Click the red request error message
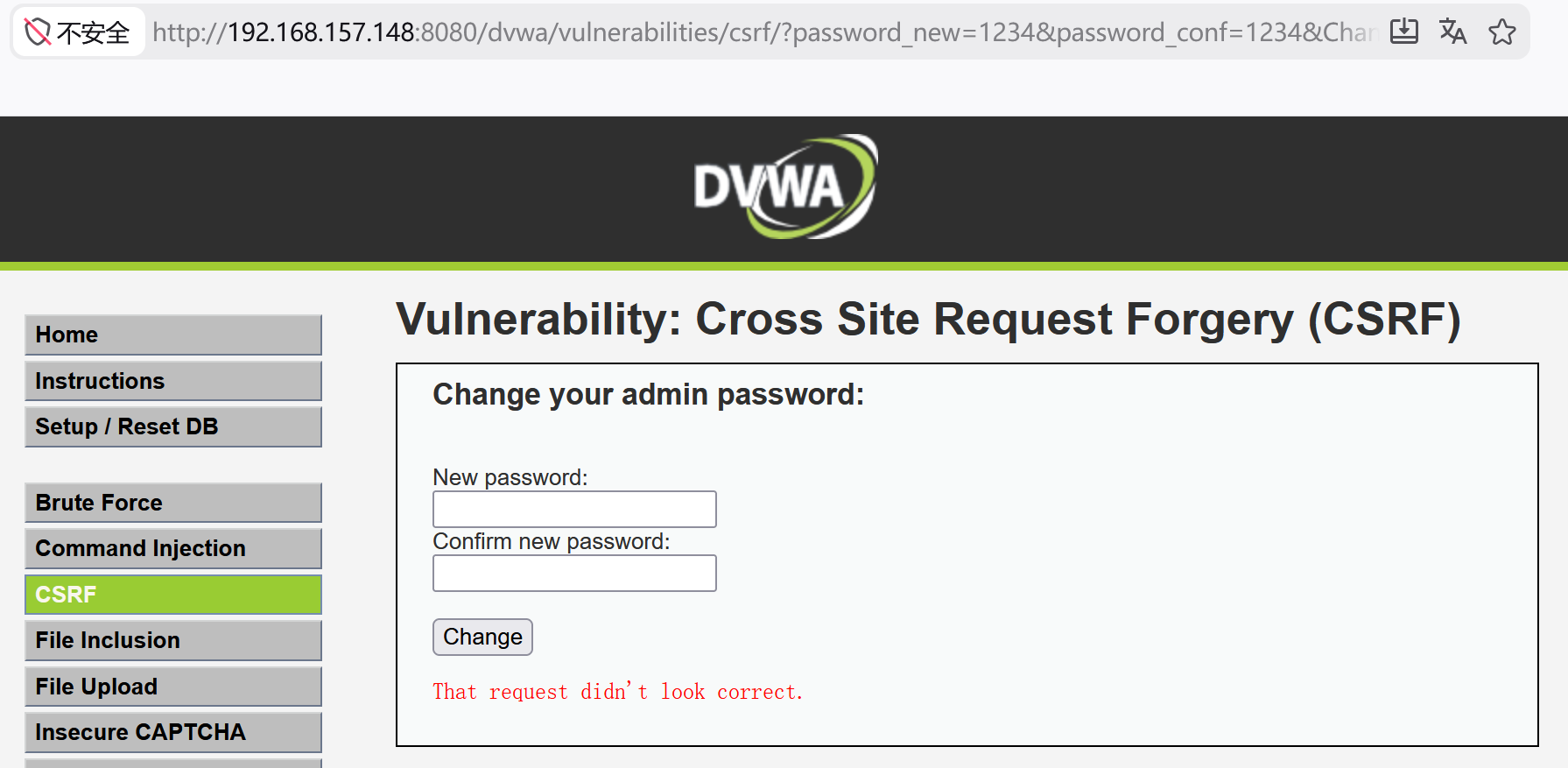 coord(617,692)
